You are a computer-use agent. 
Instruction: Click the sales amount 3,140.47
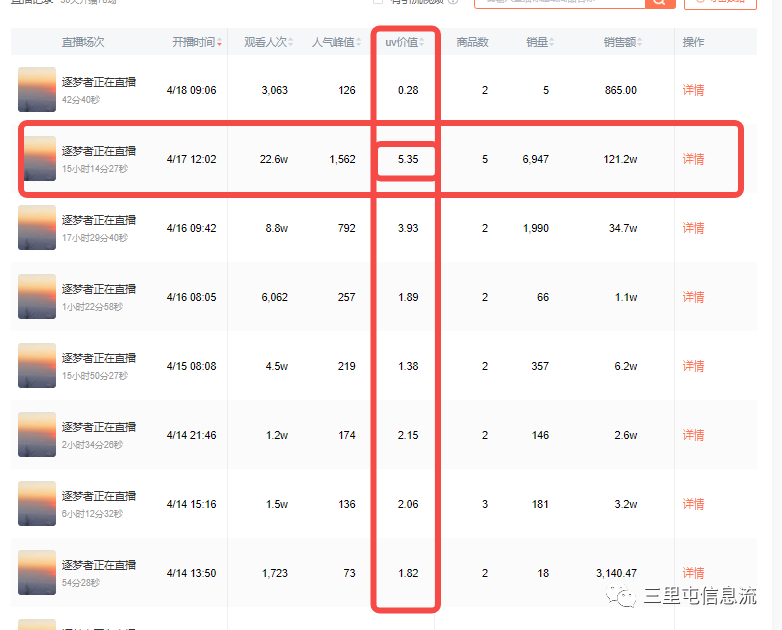pos(616,573)
